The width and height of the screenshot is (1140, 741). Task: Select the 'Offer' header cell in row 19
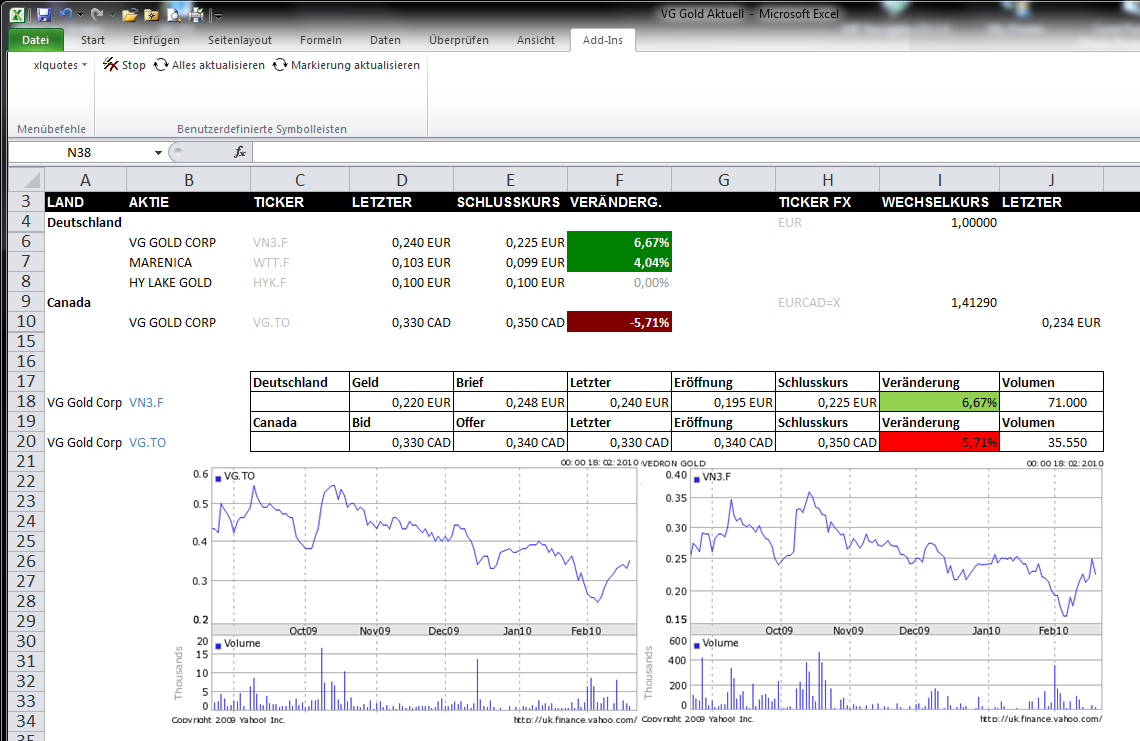(x=510, y=422)
